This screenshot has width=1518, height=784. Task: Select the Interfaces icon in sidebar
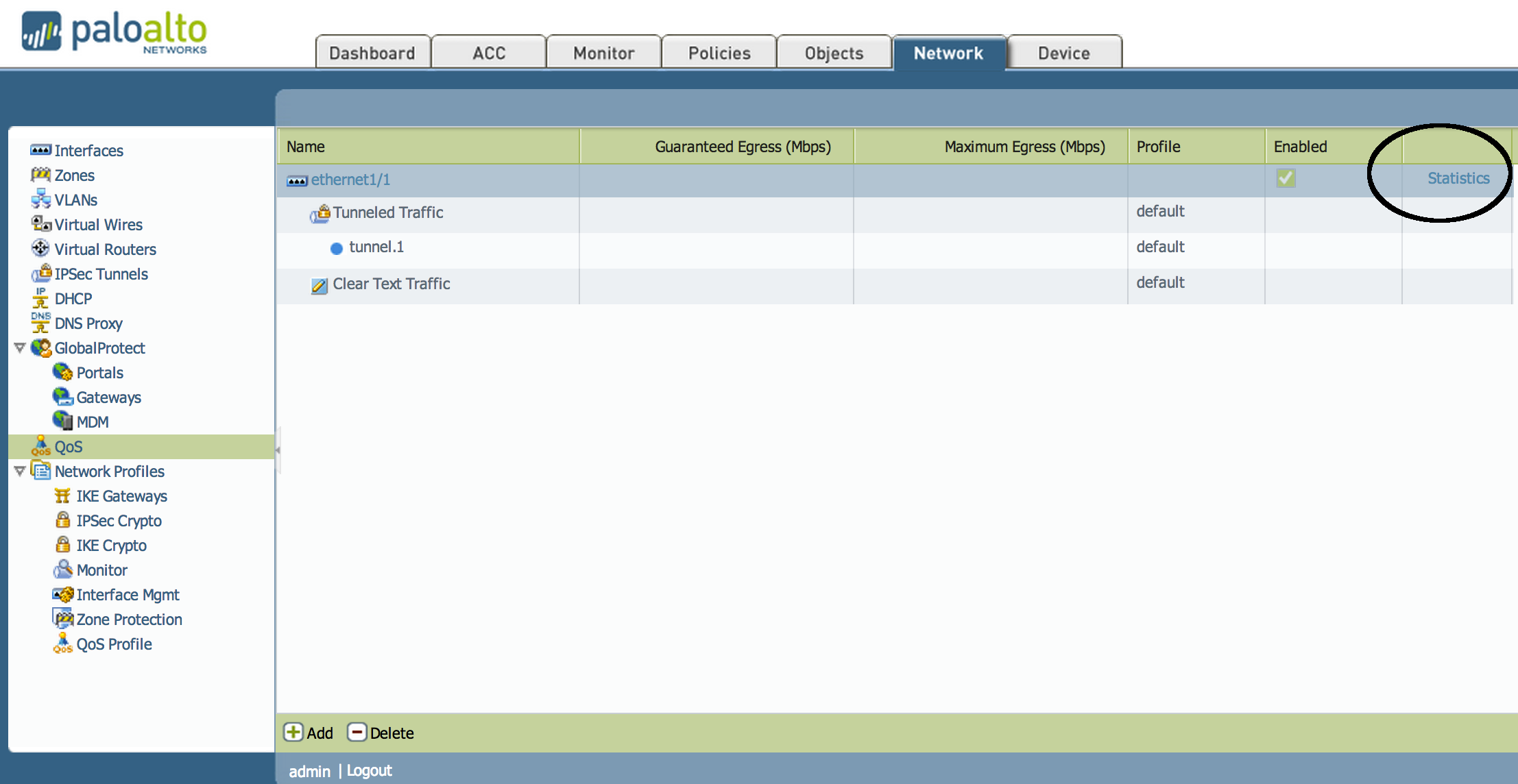pyautogui.click(x=41, y=150)
